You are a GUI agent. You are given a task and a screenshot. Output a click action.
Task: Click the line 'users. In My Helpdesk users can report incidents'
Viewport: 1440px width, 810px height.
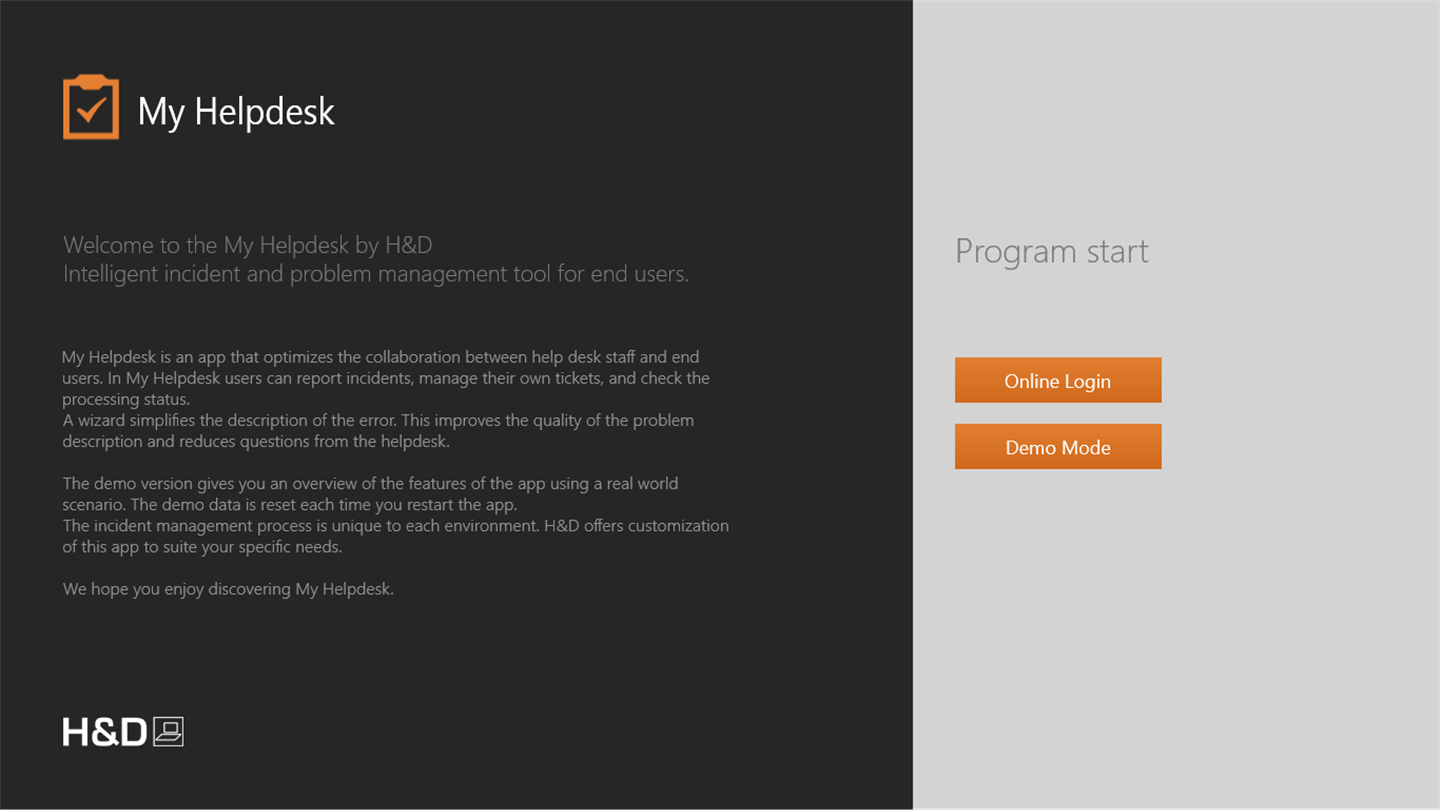click(386, 378)
